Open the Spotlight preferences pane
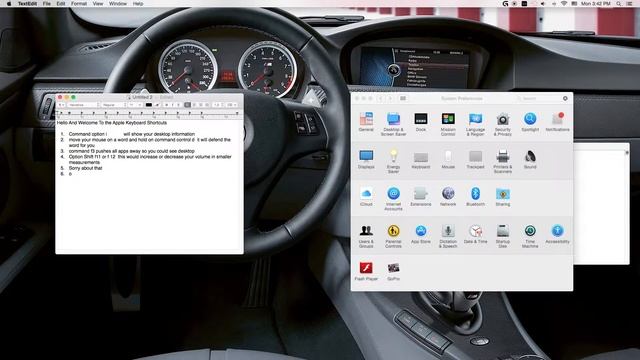Image resolution: width=640 pixels, height=360 pixels. point(530,122)
